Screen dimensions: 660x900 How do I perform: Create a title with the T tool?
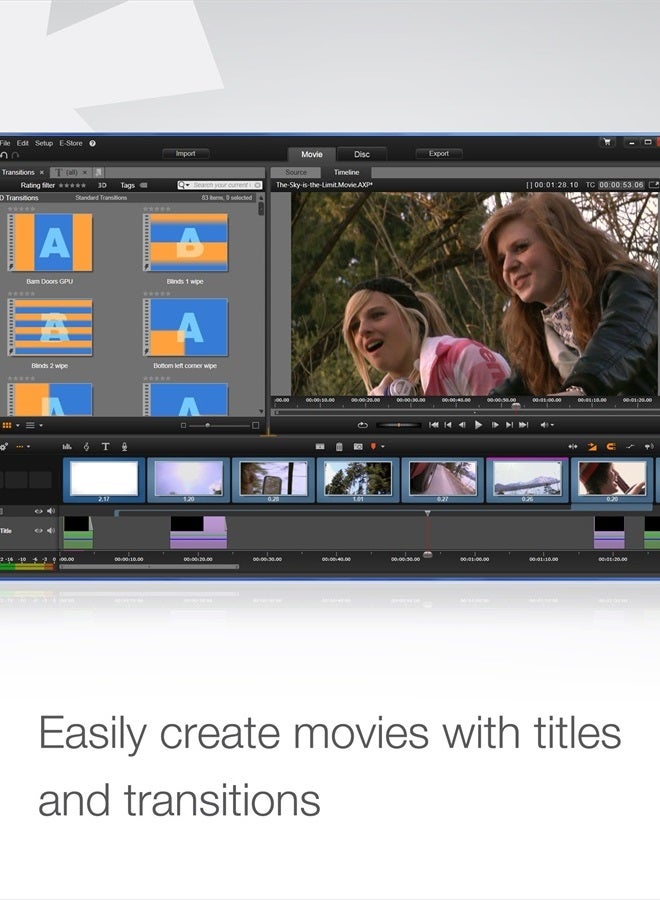105,447
